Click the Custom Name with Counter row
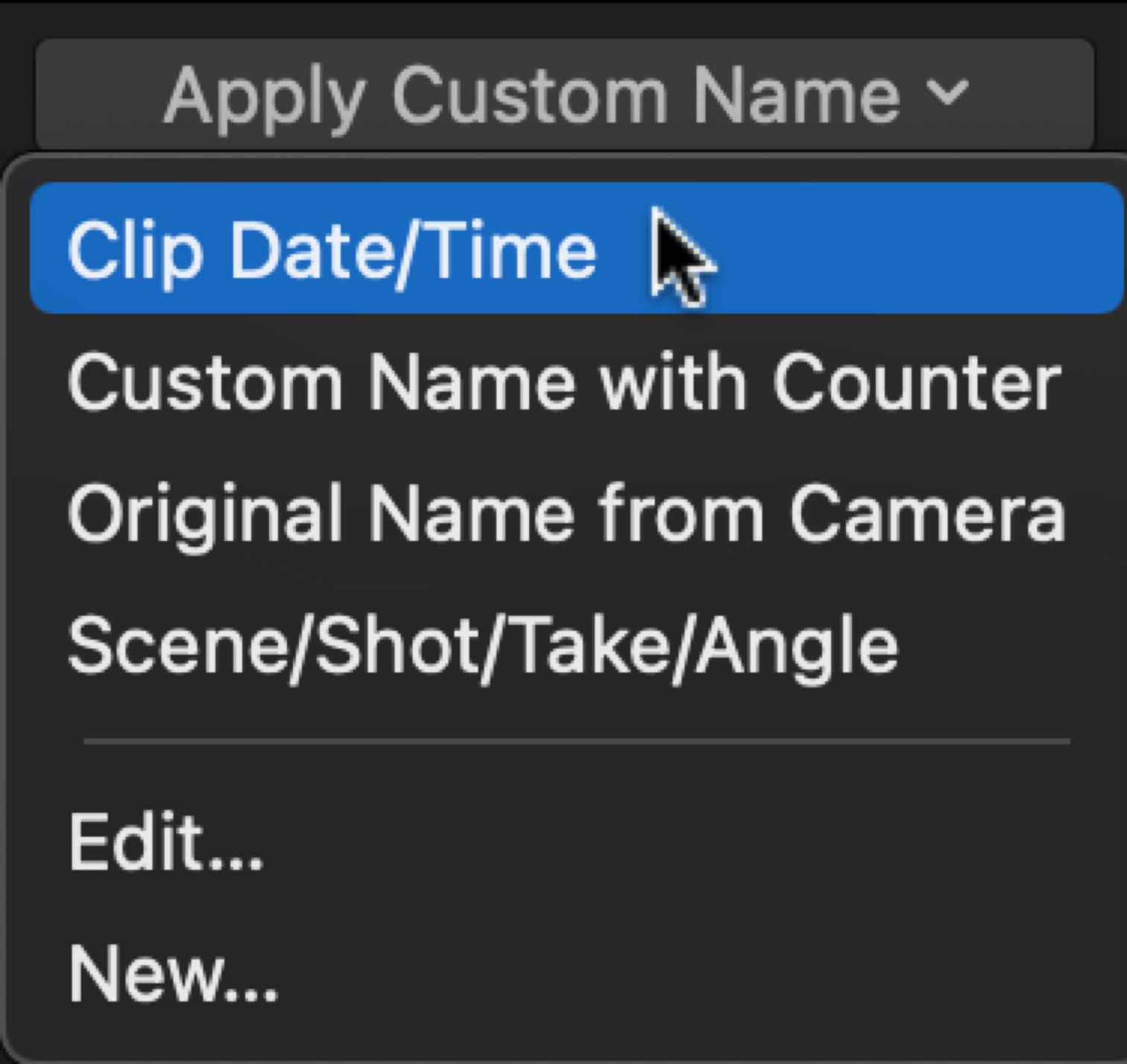This screenshot has width=1127, height=1064. 563,383
